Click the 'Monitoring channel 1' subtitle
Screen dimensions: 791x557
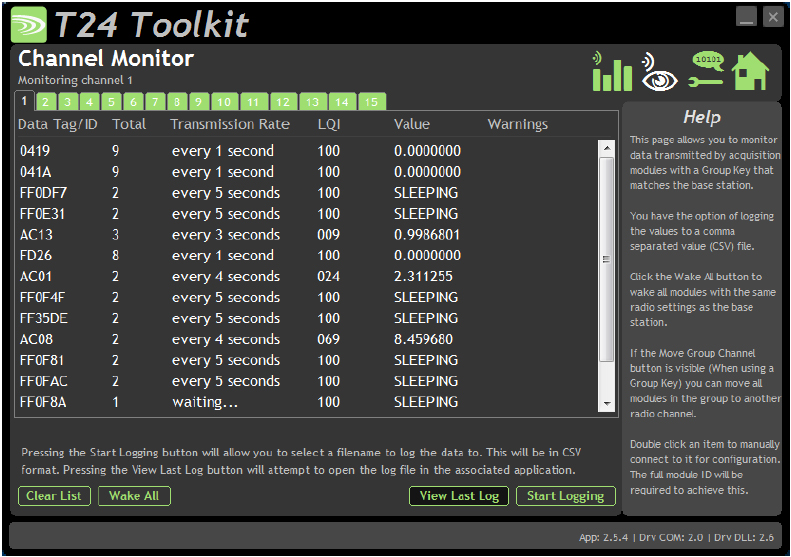pyautogui.click(x=75, y=80)
